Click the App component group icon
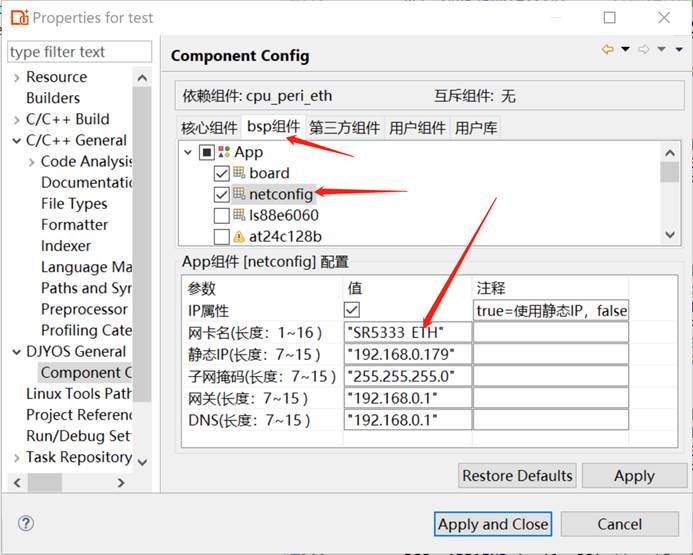 [x=224, y=152]
